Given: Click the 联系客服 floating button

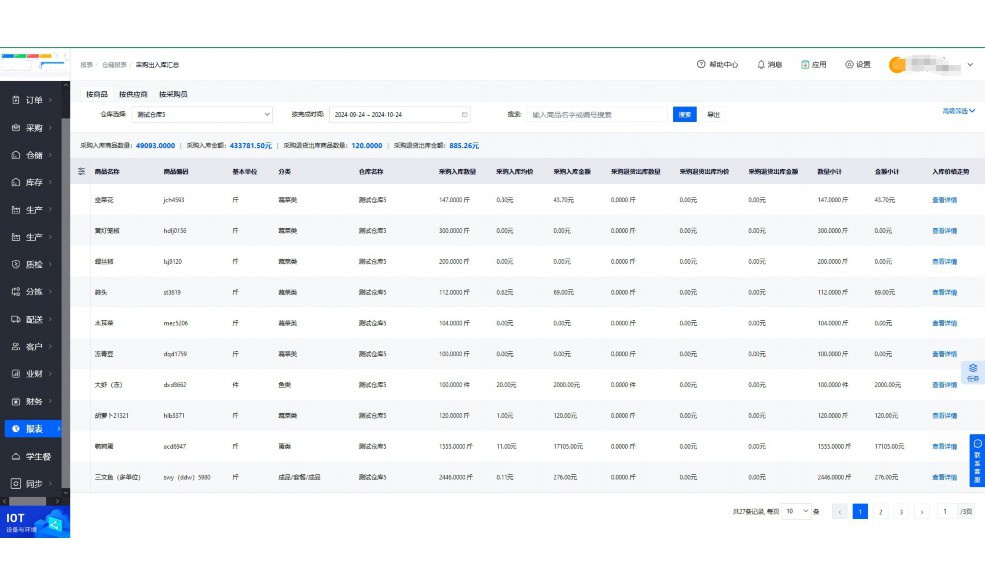Looking at the screenshot, I should point(977,461).
